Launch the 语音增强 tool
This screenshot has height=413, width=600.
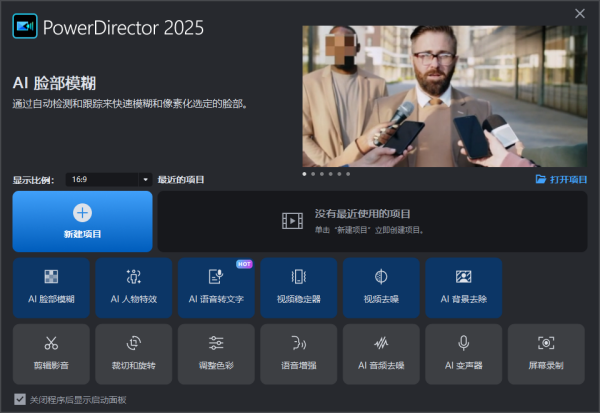click(x=298, y=354)
